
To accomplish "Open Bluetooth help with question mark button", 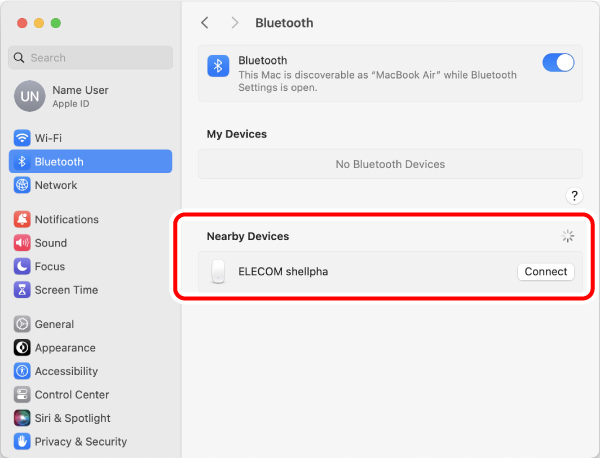I will (574, 196).
